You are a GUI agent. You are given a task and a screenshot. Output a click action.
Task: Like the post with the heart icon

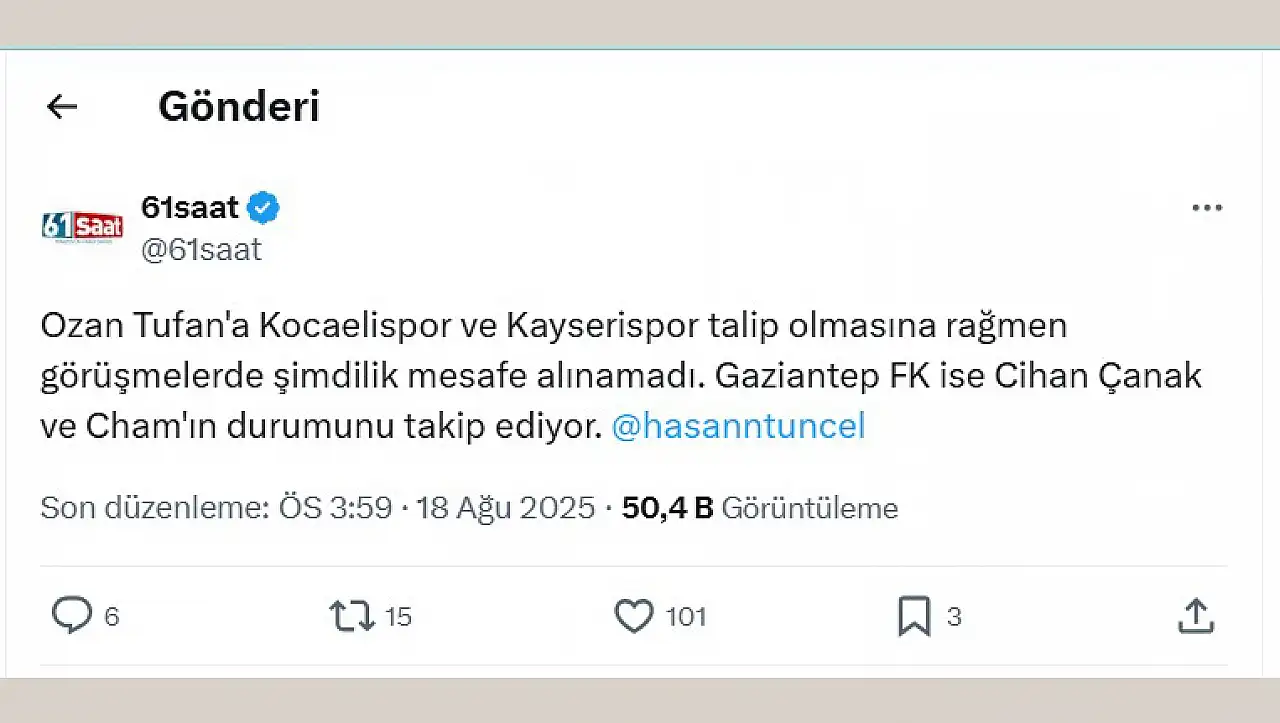tap(634, 616)
